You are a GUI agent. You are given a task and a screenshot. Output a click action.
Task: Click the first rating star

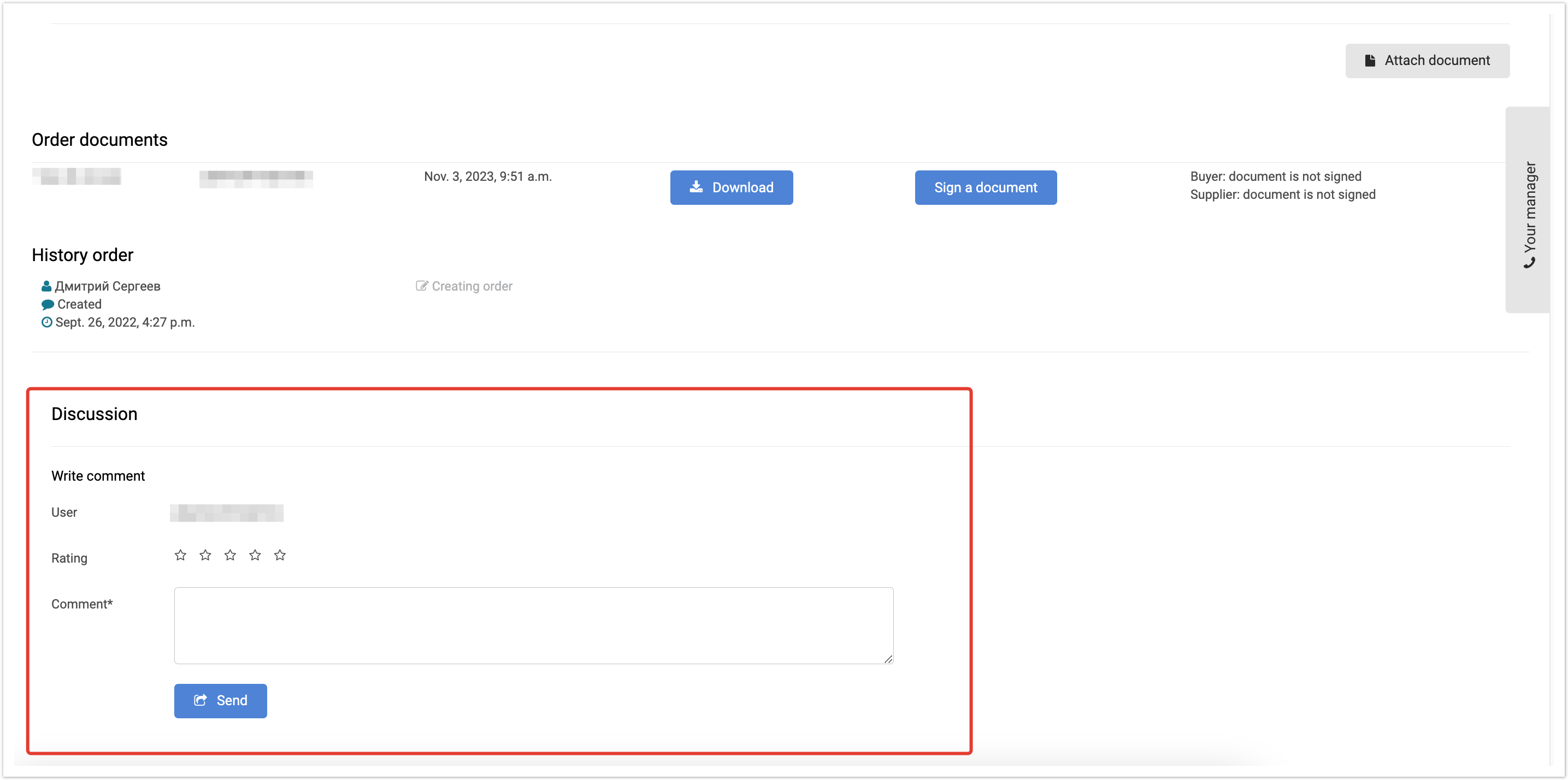tap(180, 555)
